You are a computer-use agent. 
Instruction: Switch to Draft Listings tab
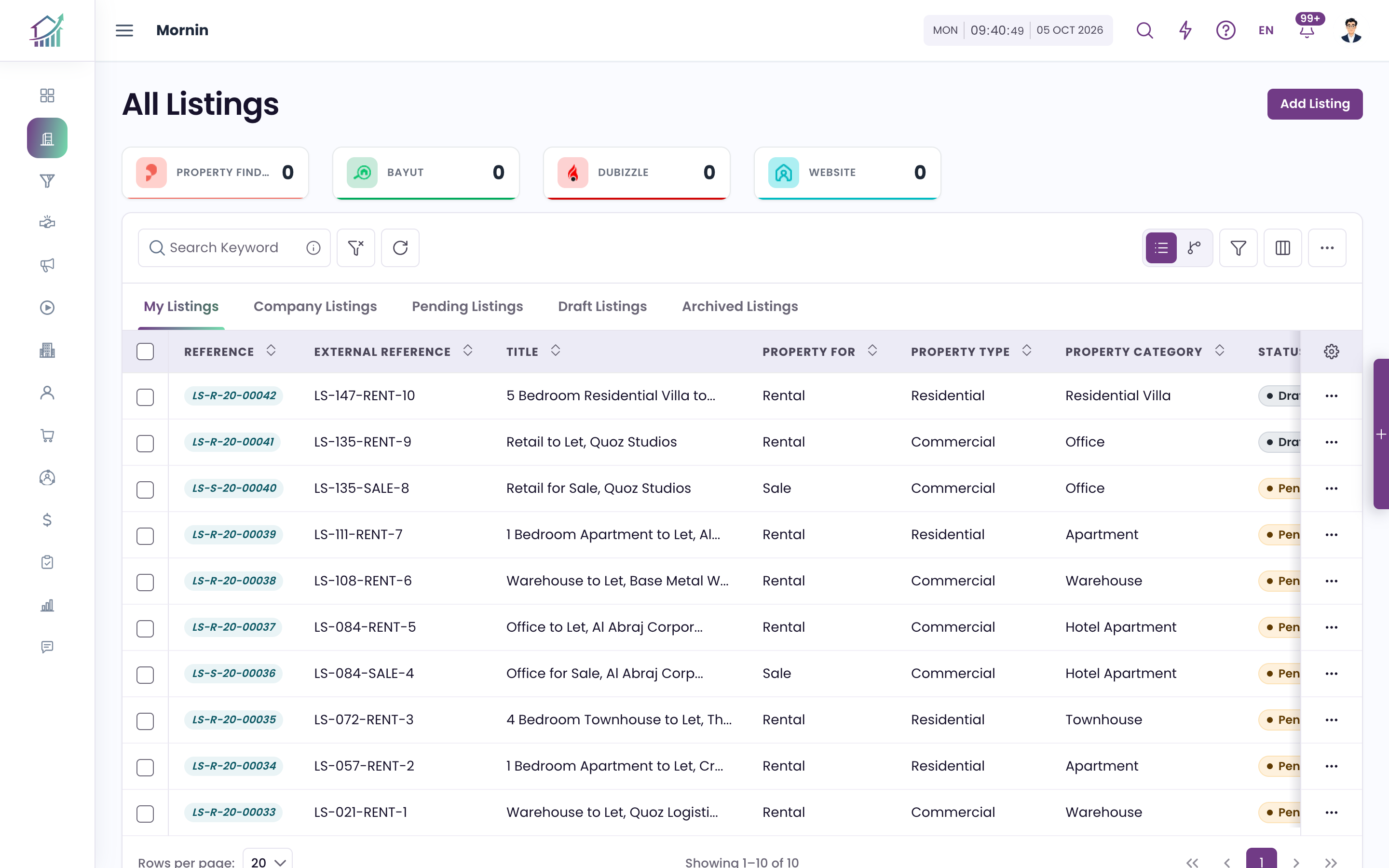[602, 307]
